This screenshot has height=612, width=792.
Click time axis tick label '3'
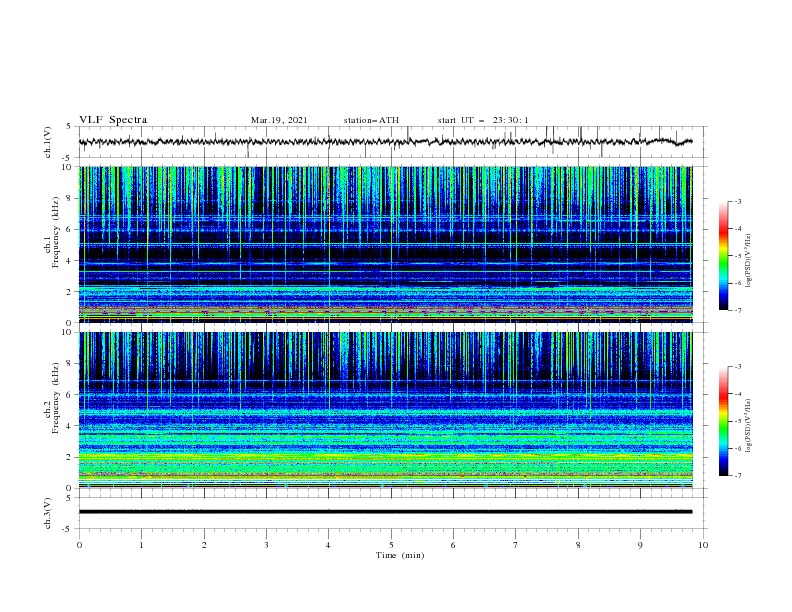point(266,545)
